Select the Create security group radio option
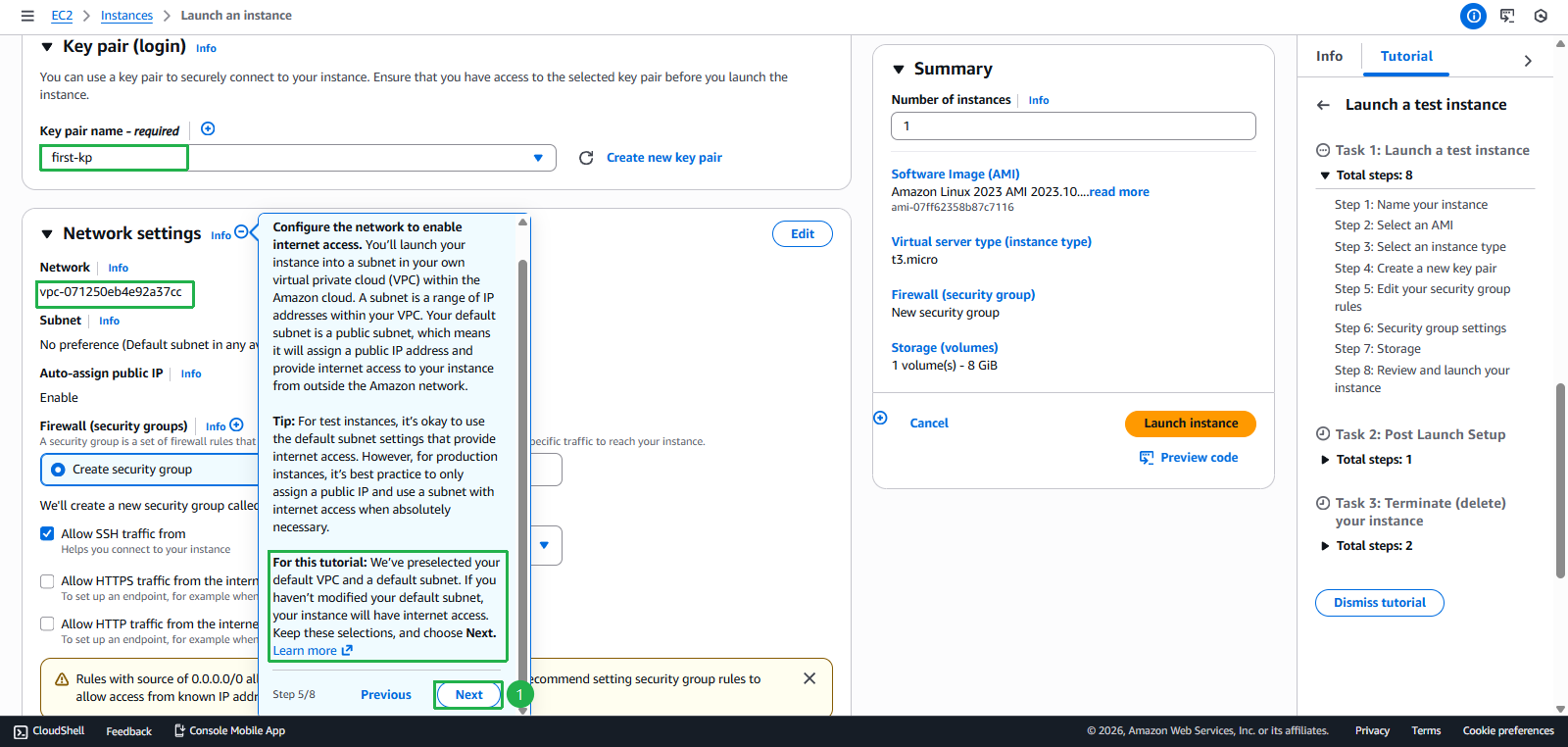The height and width of the screenshot is (747, 1568). coord(58,470)
